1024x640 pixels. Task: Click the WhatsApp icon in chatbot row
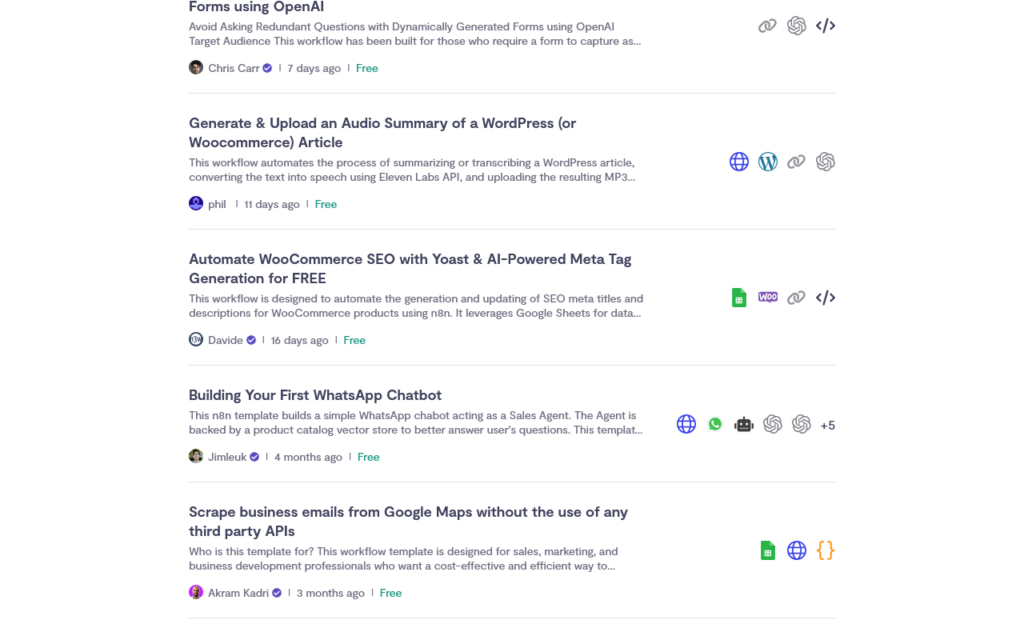coord(715,424)
